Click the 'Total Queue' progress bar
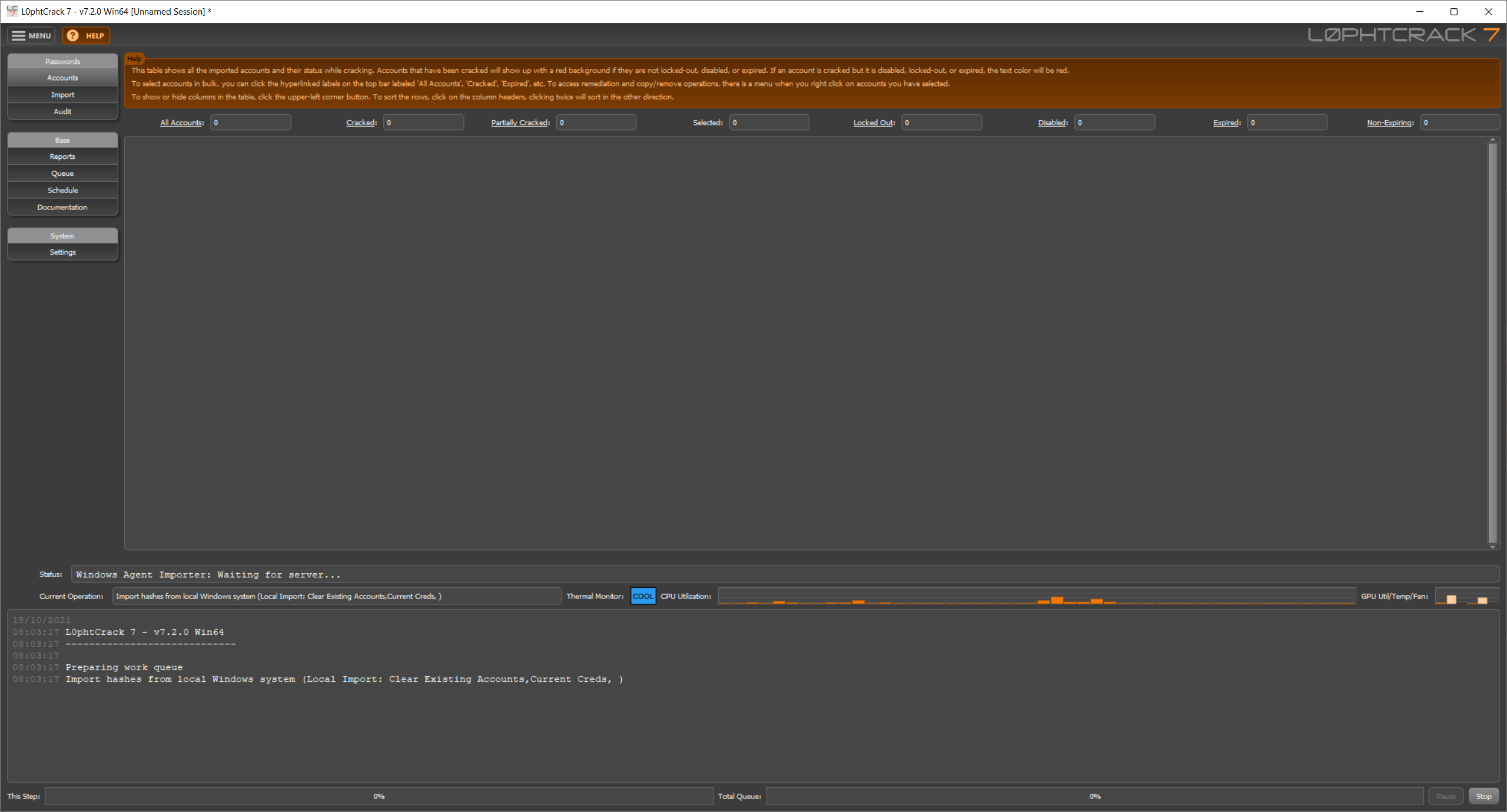This screenshot has width=1507, height=812. click(x=1094, y=796)
